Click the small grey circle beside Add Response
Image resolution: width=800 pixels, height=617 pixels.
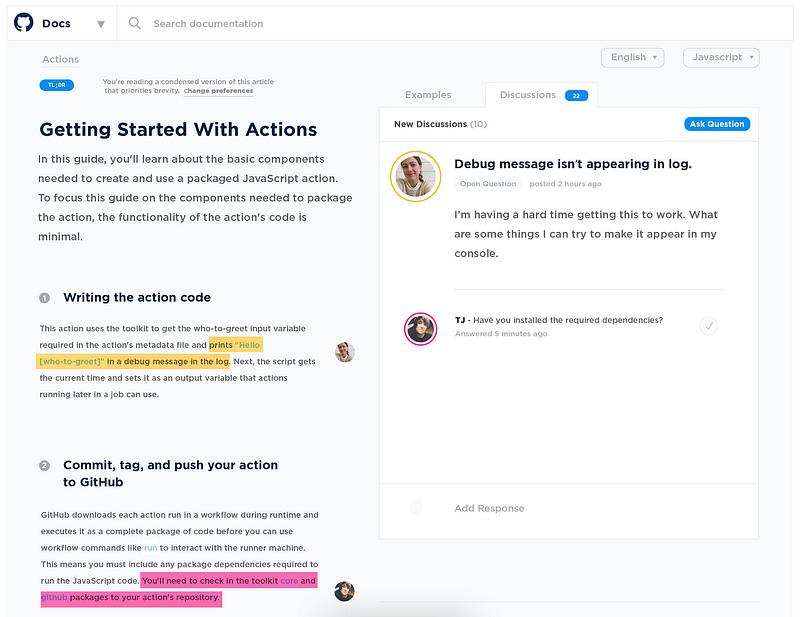[417, 507]
